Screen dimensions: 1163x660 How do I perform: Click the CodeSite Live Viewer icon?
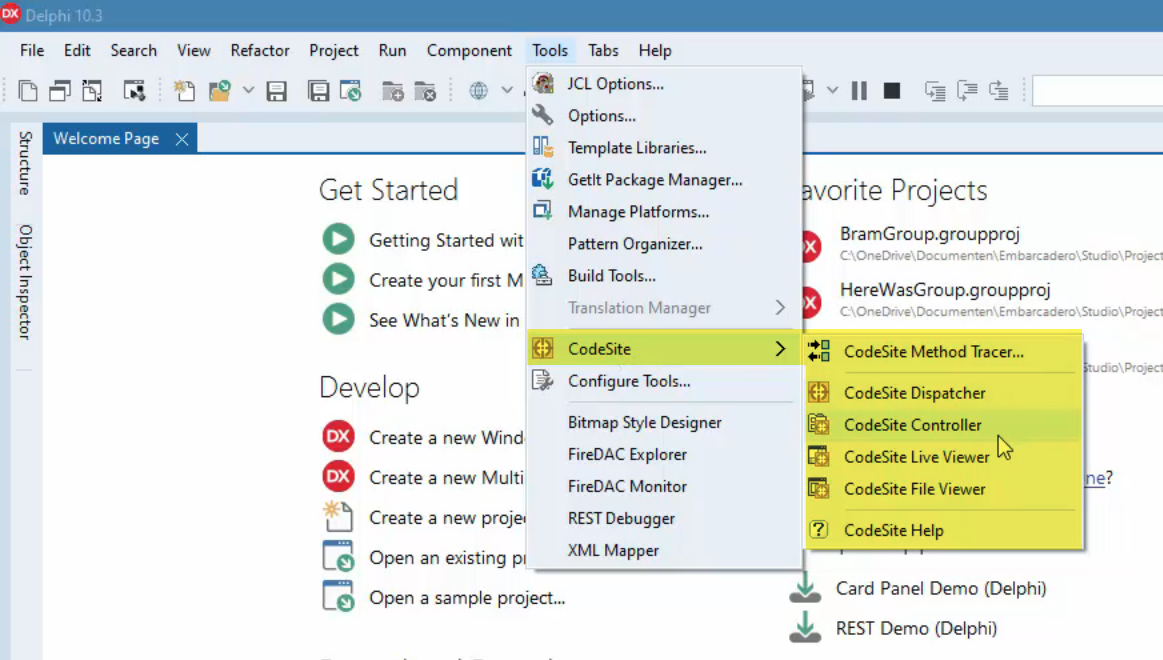[819, 456]
